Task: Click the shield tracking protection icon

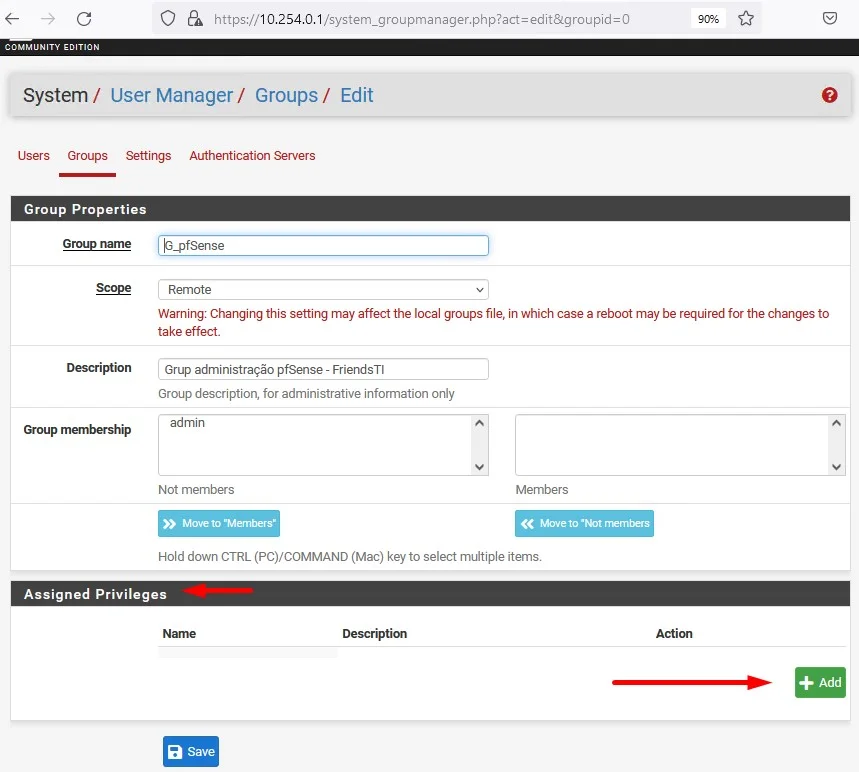Action: 168,18
